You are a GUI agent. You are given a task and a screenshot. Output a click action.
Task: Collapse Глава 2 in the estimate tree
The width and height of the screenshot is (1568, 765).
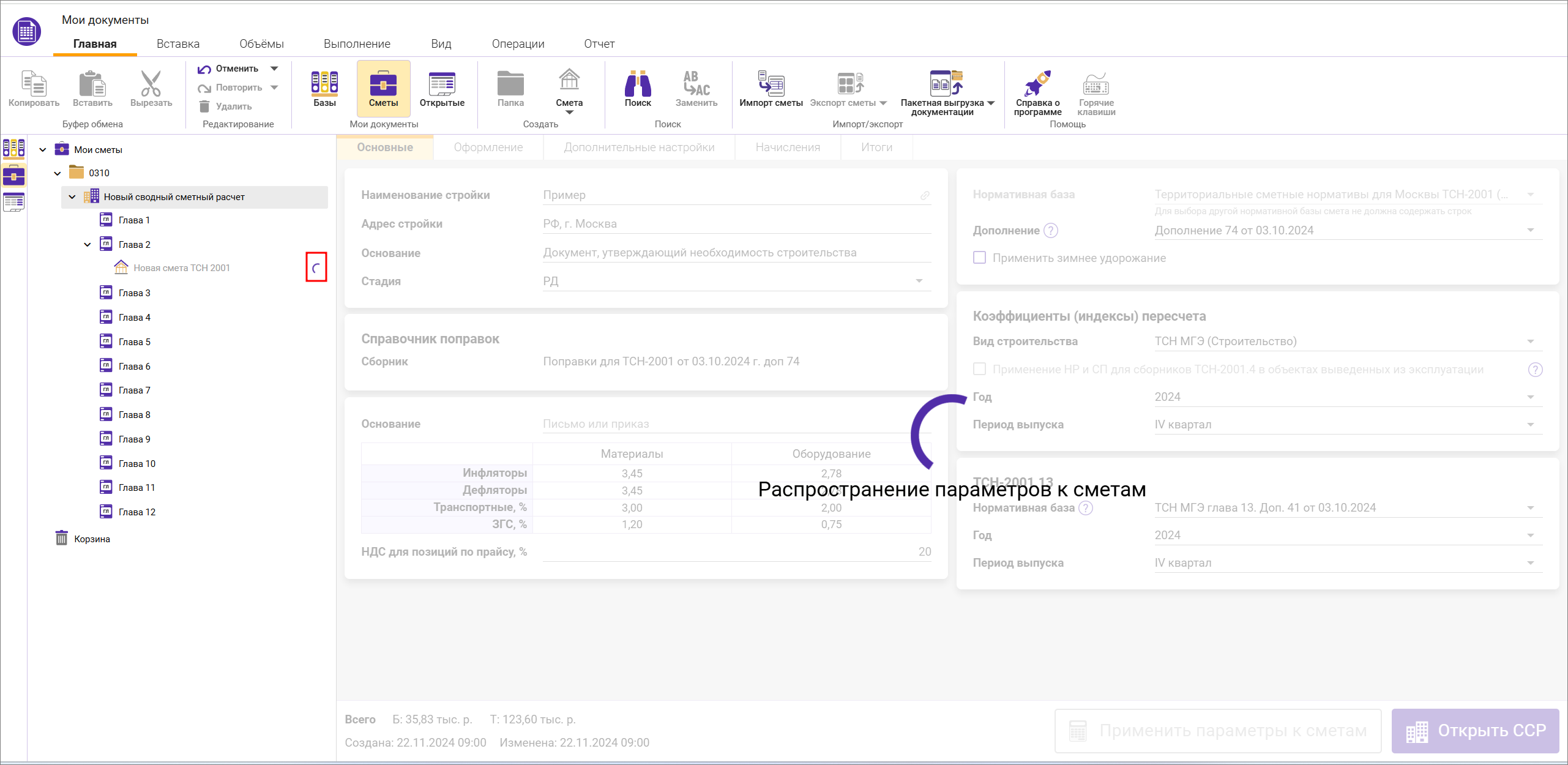(86, 244)
